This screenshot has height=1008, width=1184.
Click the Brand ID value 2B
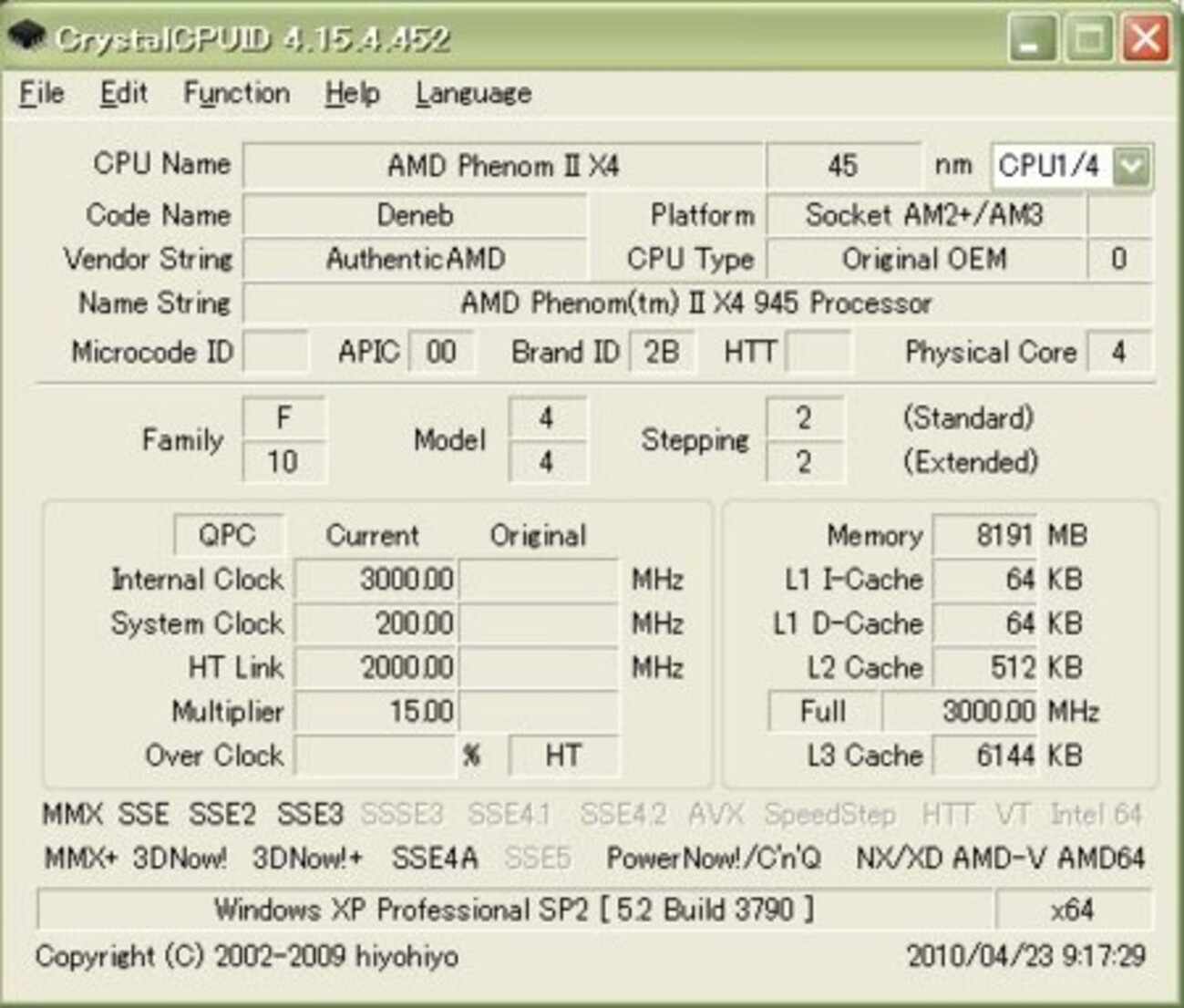(662, 352)
